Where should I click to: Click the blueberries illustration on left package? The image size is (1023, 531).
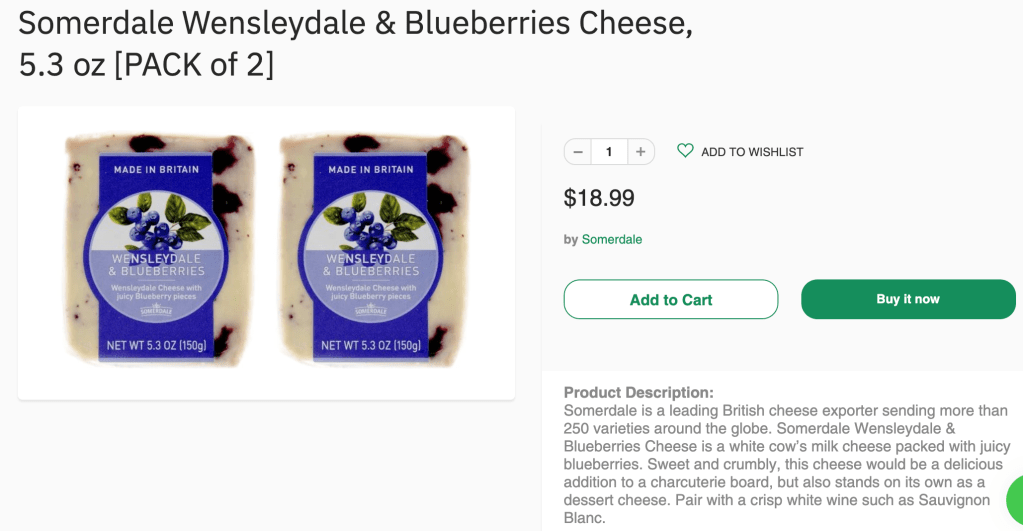point(156,224)
